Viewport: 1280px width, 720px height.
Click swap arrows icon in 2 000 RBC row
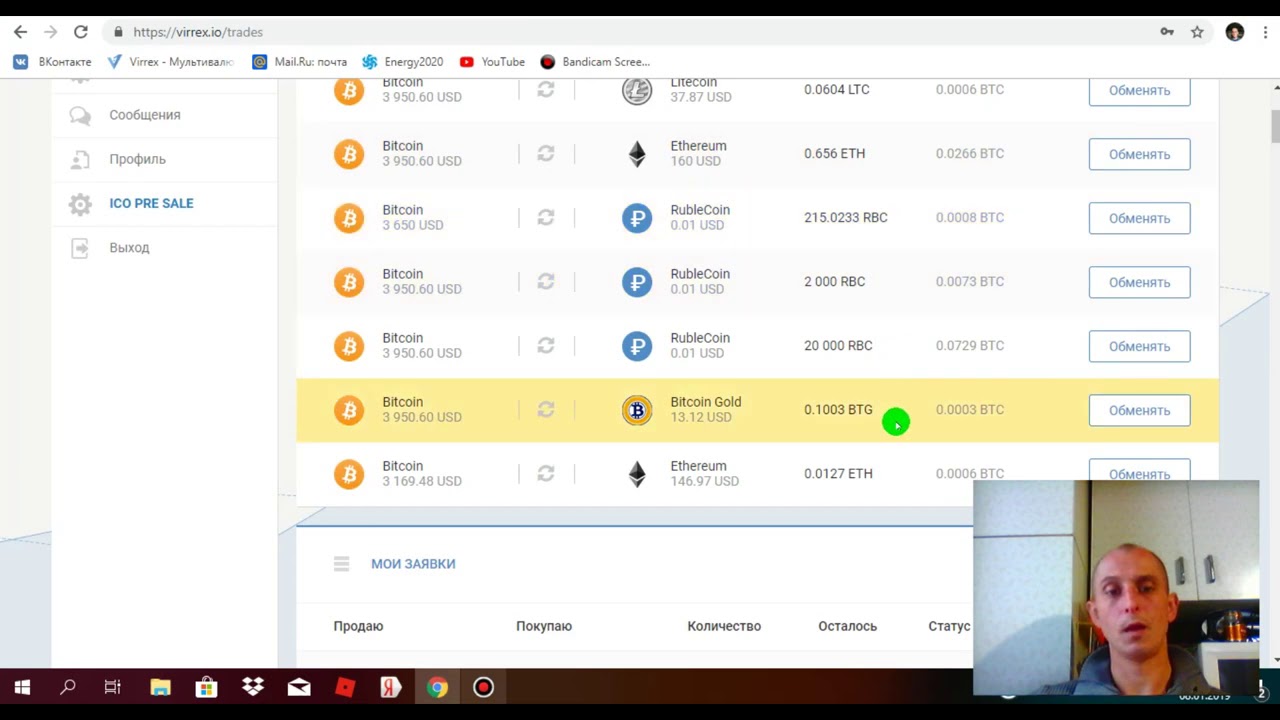point(545,282)
